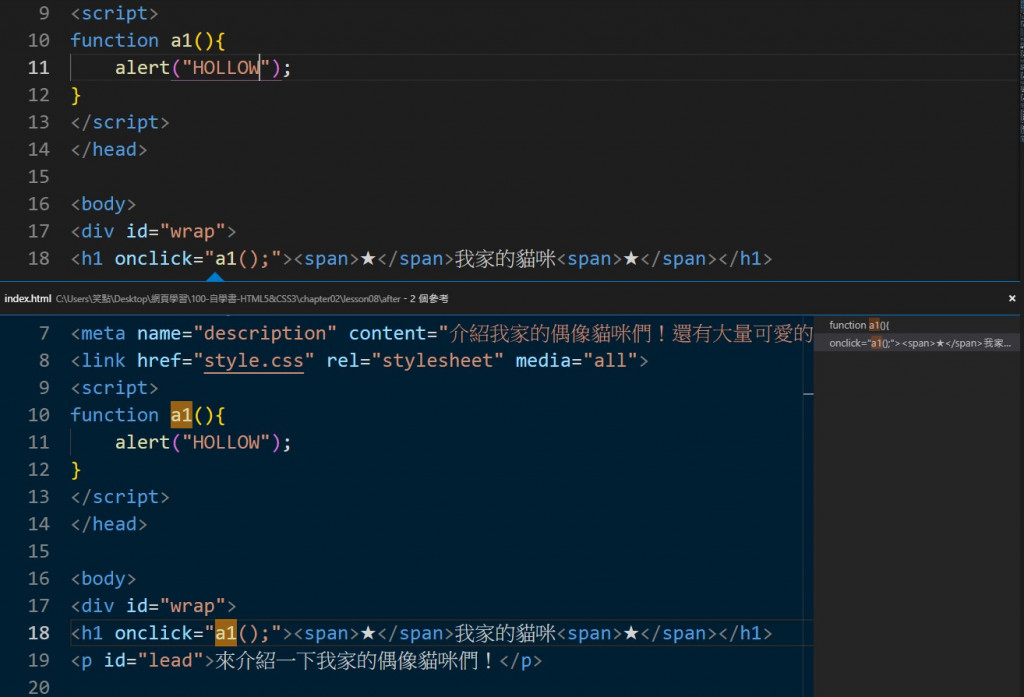Click '</script>' on peek view line 13
Viewport: 1024px width, 697px height.
tap(120, 497)
